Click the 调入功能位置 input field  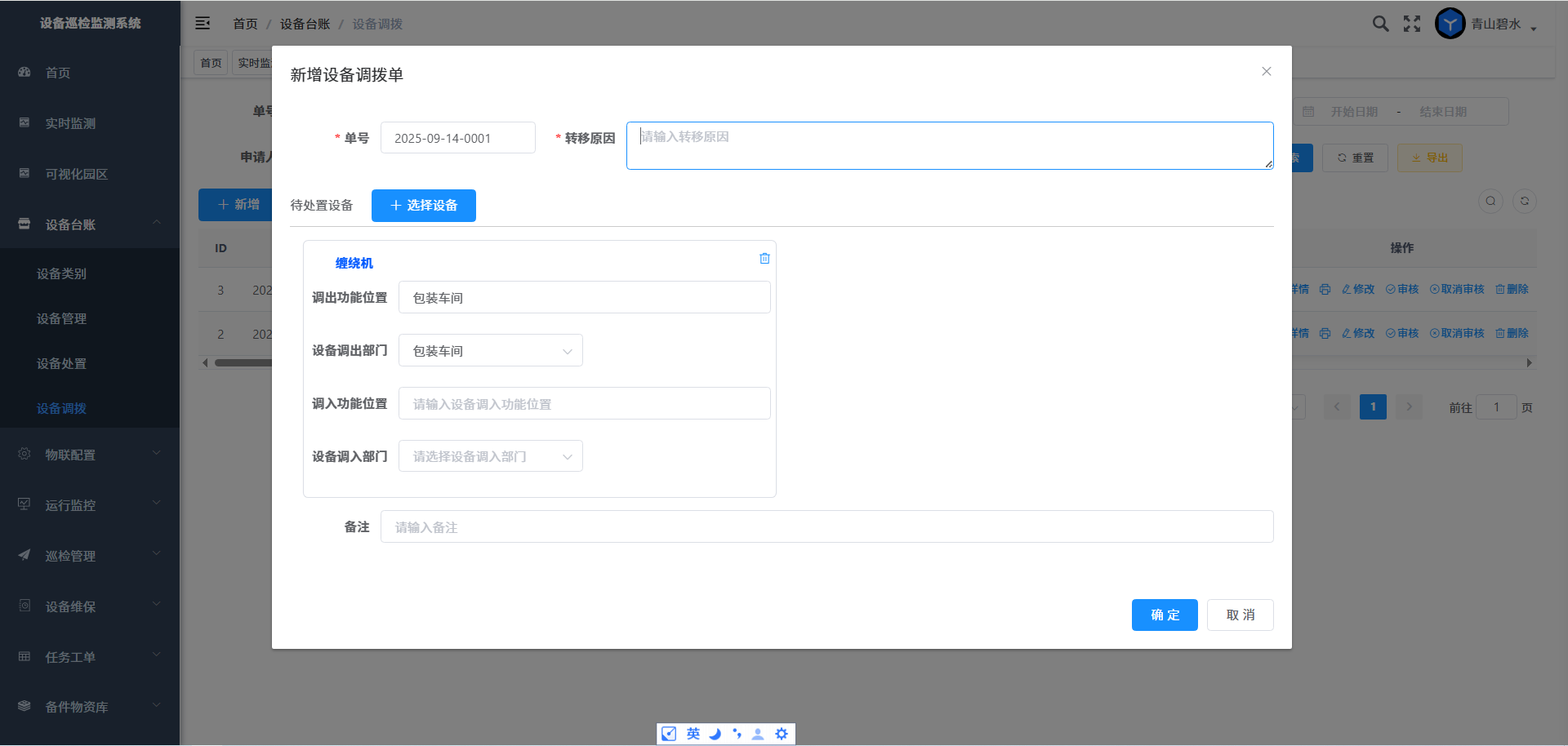584,404
